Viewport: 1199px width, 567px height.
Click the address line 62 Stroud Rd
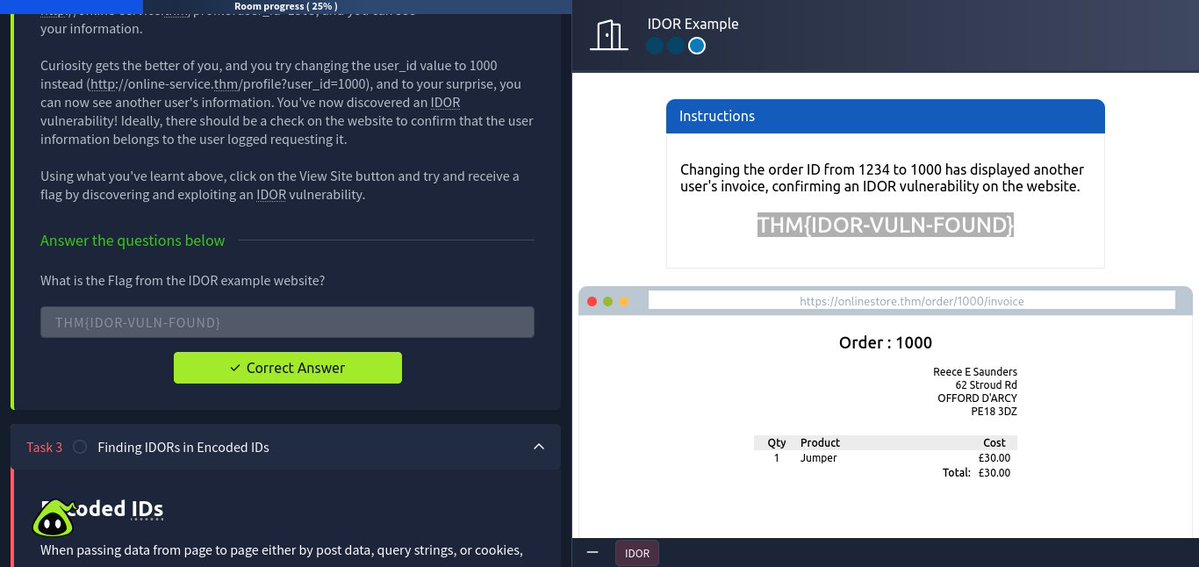pyautogui.click(x=986, y=385)
